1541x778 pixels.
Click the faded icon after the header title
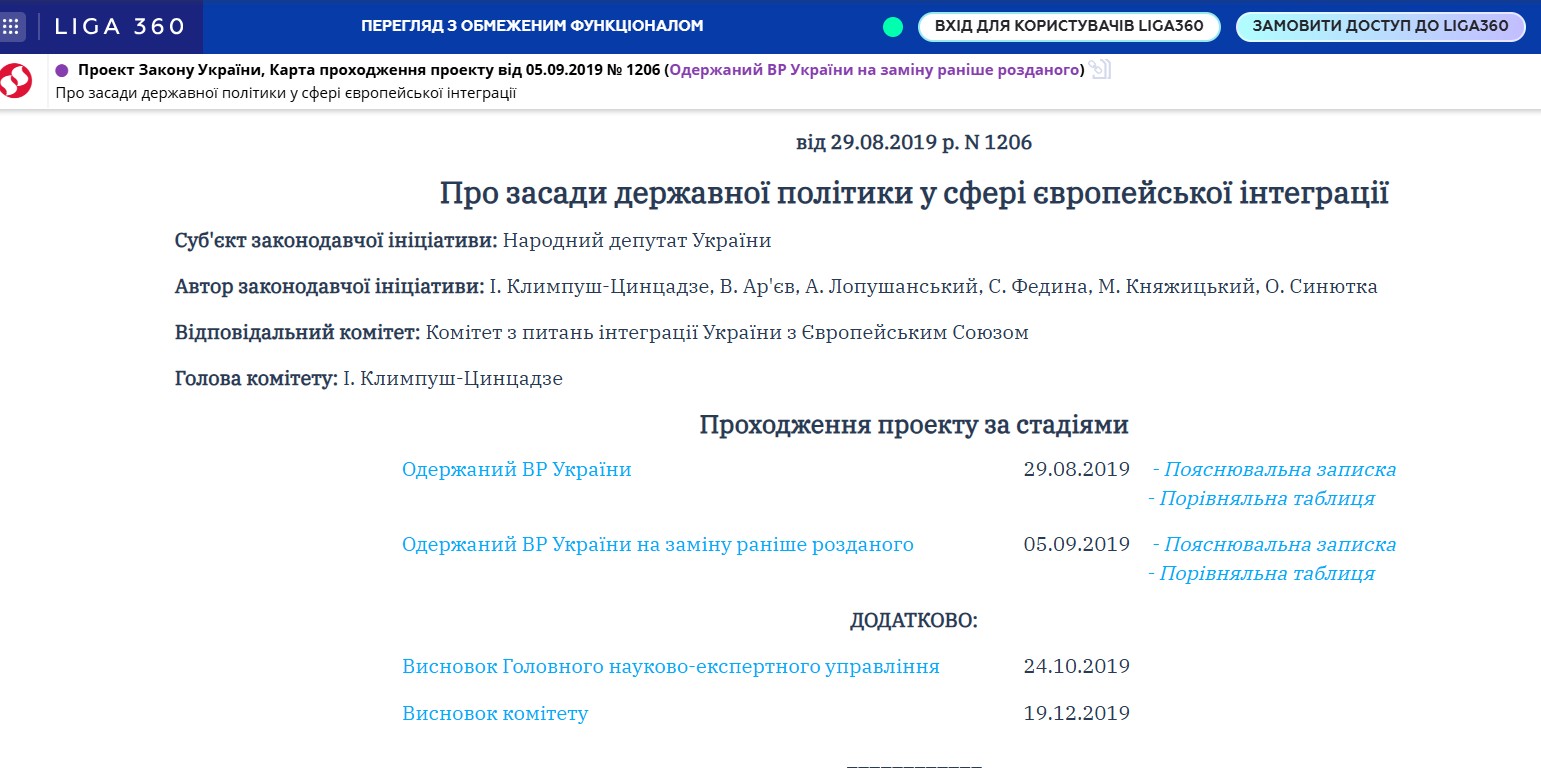point(1100,70)
